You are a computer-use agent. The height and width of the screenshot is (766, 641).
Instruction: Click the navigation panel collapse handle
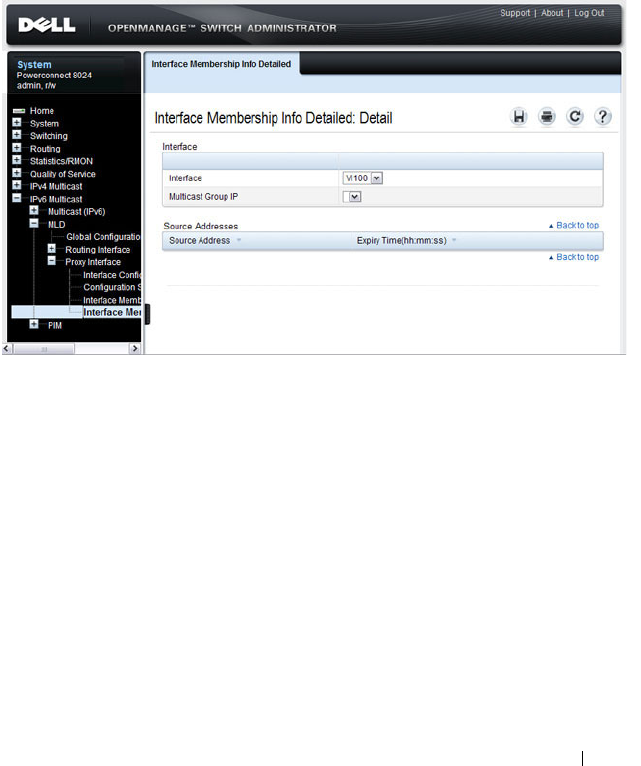(x=148, y=314)
